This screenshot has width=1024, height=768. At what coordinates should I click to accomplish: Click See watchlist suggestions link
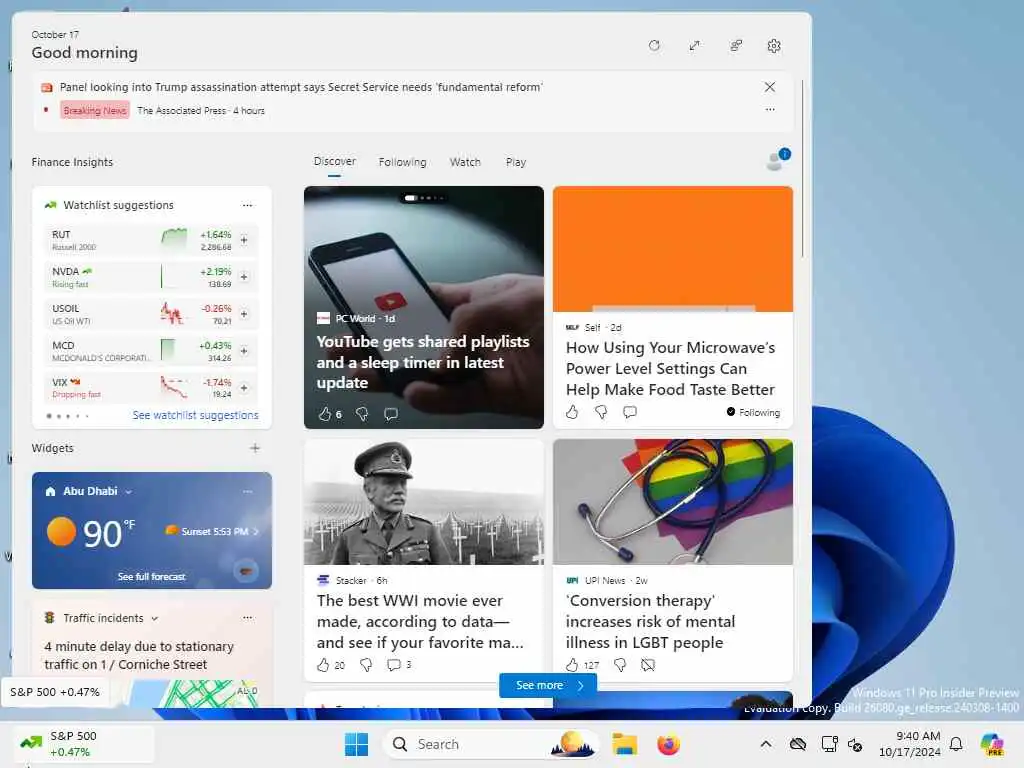coord(195,415)
